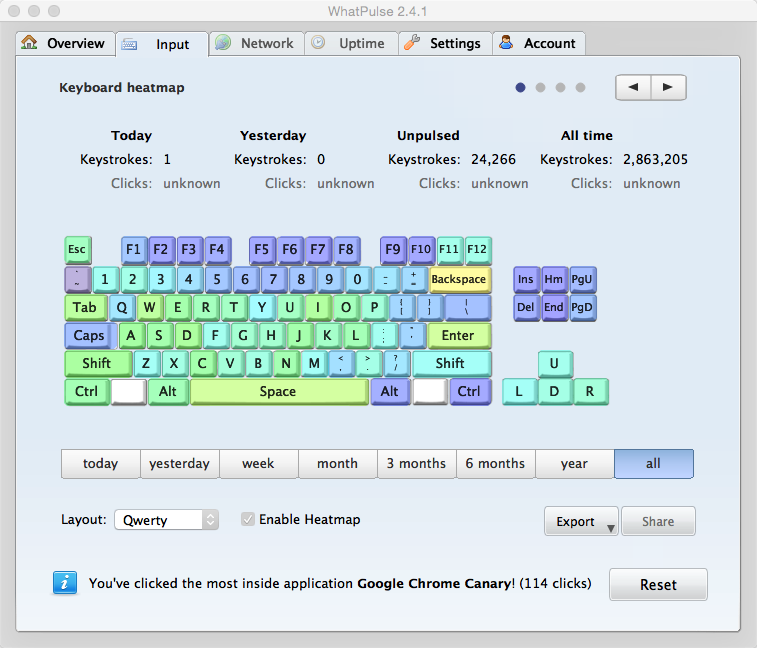Viewport: 757px width, 648px height.
Task: Click the Share button
Action: tap(658, 521)
